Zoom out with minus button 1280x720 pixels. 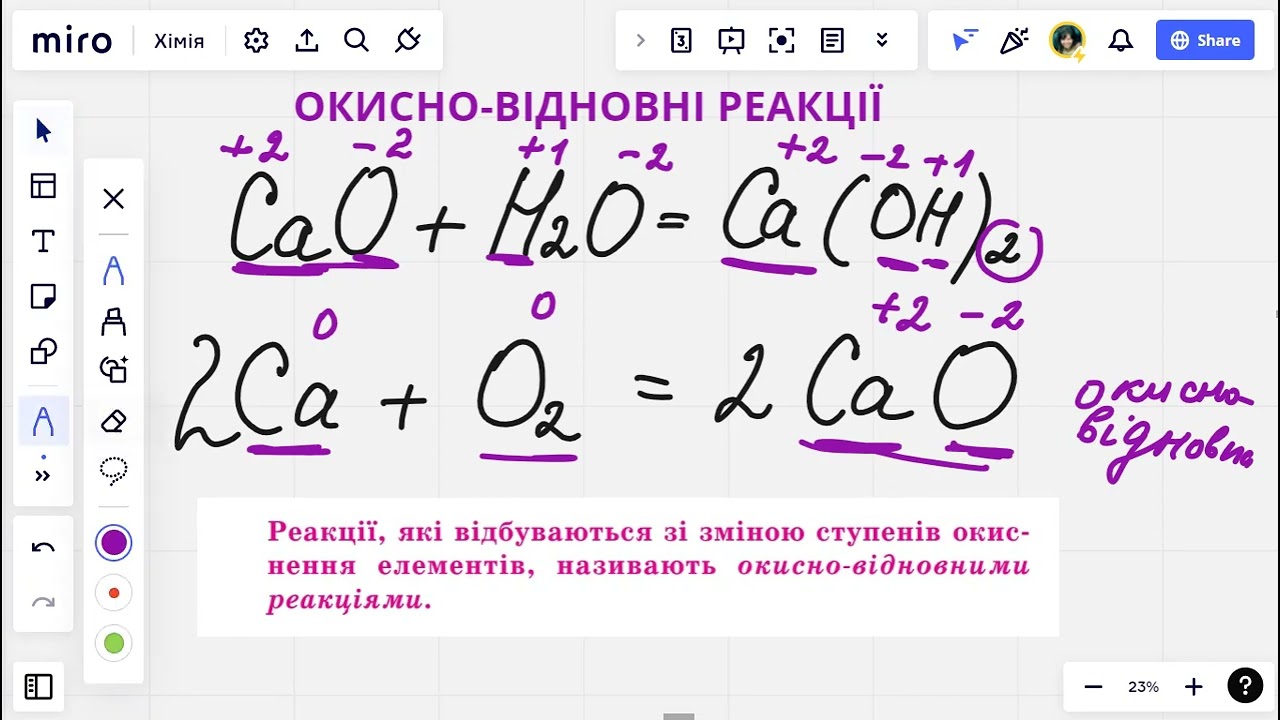(x=1093, y=687)
